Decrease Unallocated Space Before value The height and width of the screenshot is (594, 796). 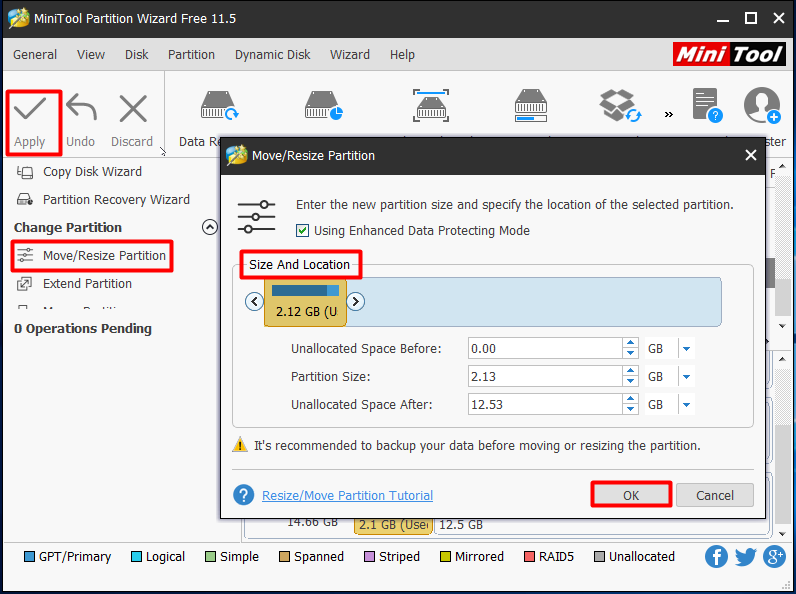pos(630,353)
